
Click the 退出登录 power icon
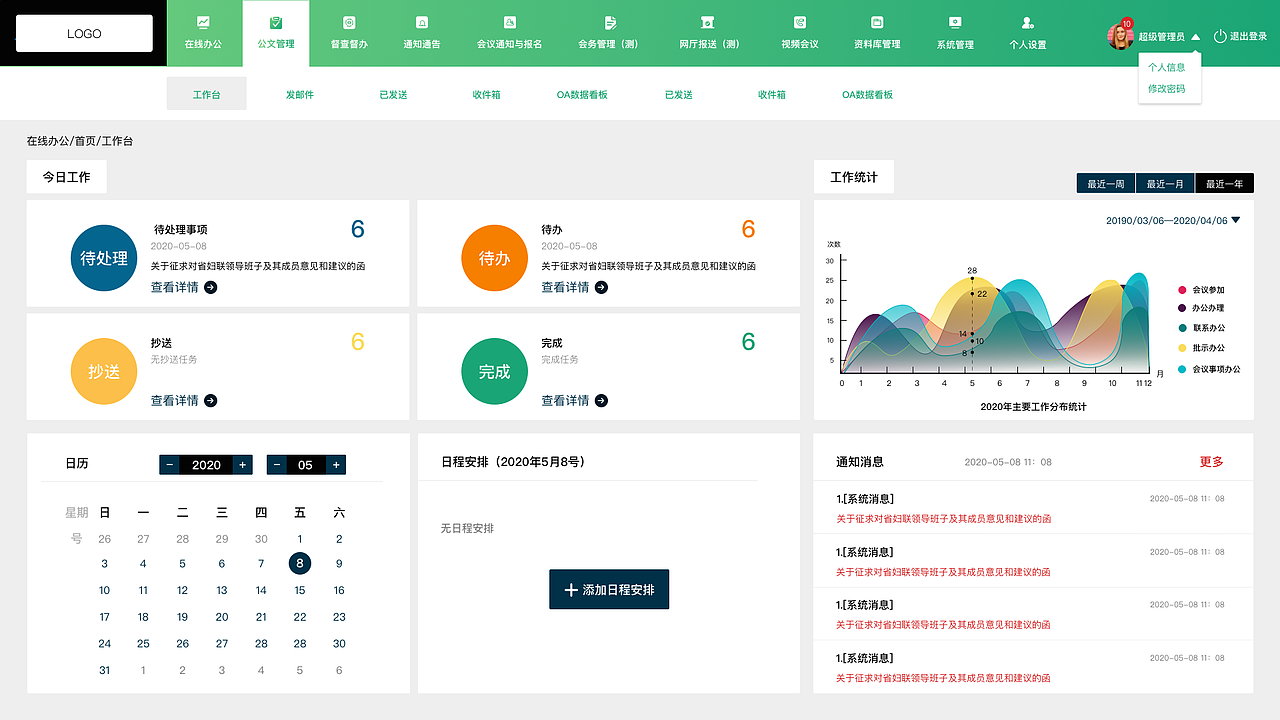[x=1220, y=36]
